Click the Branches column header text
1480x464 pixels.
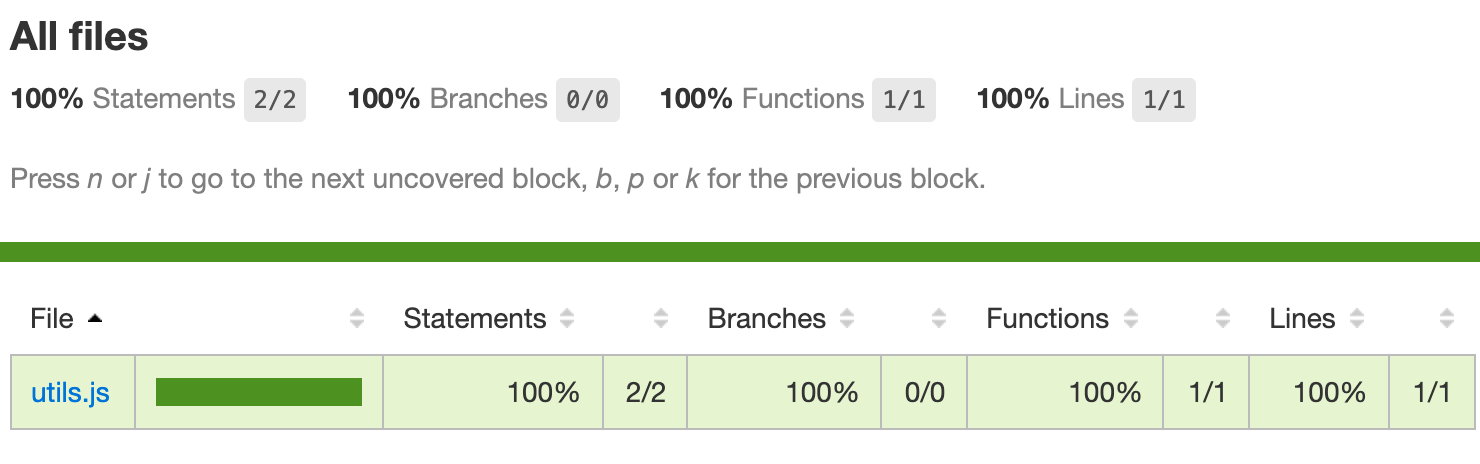(767, 319)
